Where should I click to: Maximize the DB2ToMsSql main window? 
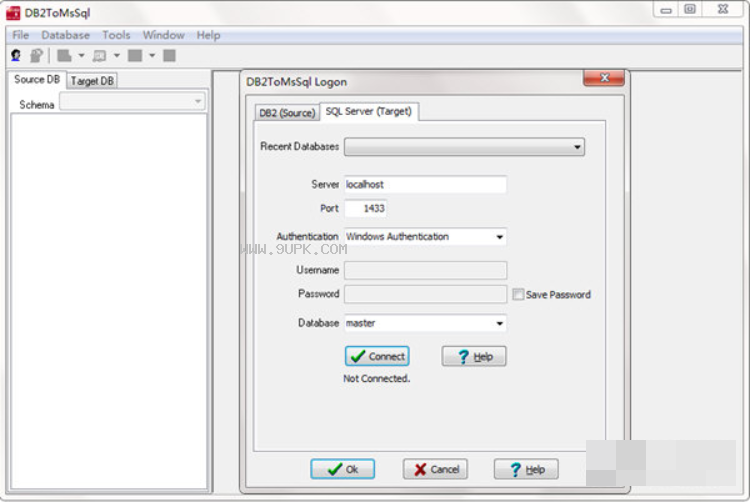point(690,10)
